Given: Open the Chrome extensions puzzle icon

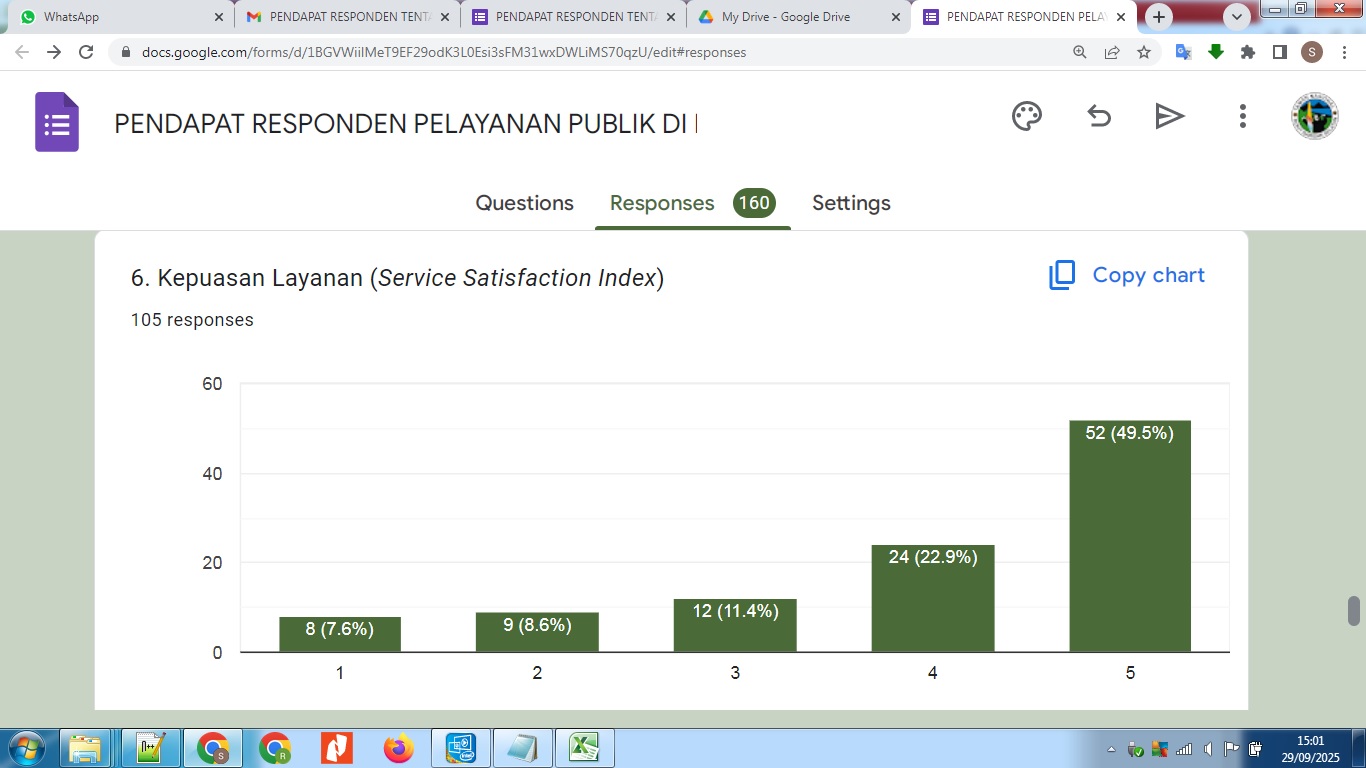Looking at the screenshot, I should tap(1248, 52).
